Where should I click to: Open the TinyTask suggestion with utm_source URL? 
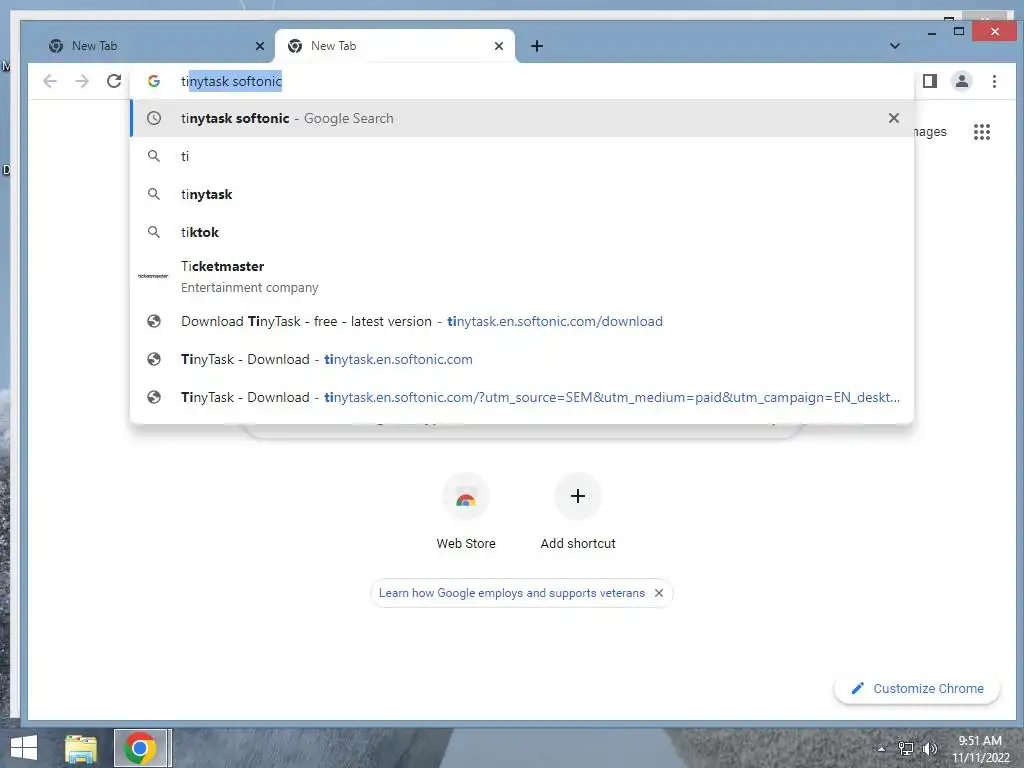pos(522,397)
